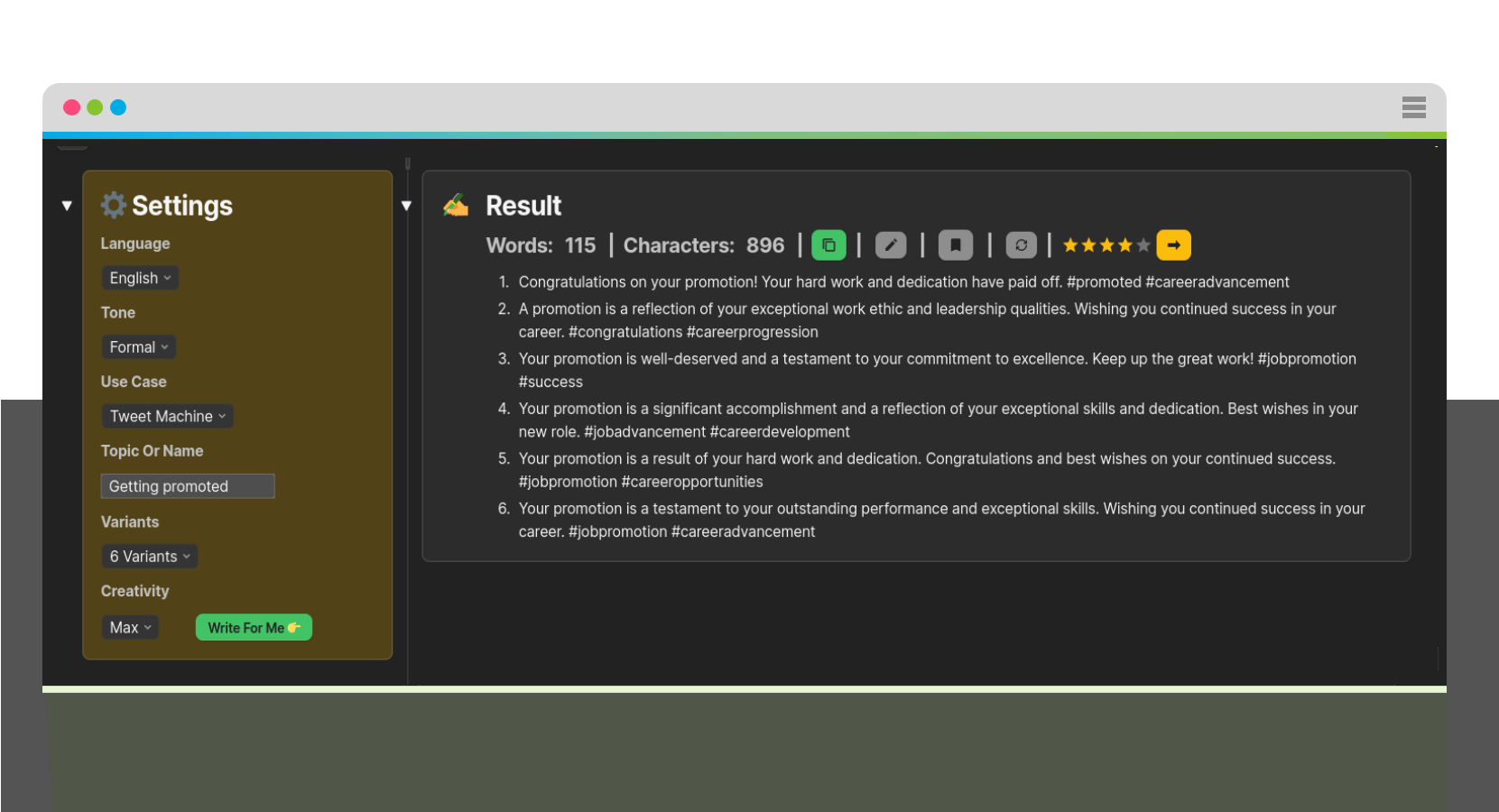Click the Variants label
The height and width of the screenshot is (812, 1499).
coord(130,522)
